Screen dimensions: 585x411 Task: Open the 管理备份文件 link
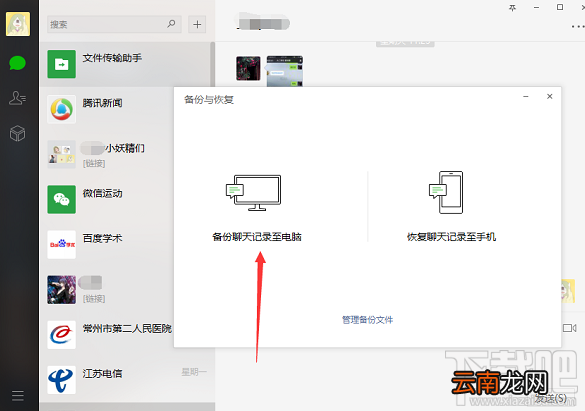coord(367,320)
